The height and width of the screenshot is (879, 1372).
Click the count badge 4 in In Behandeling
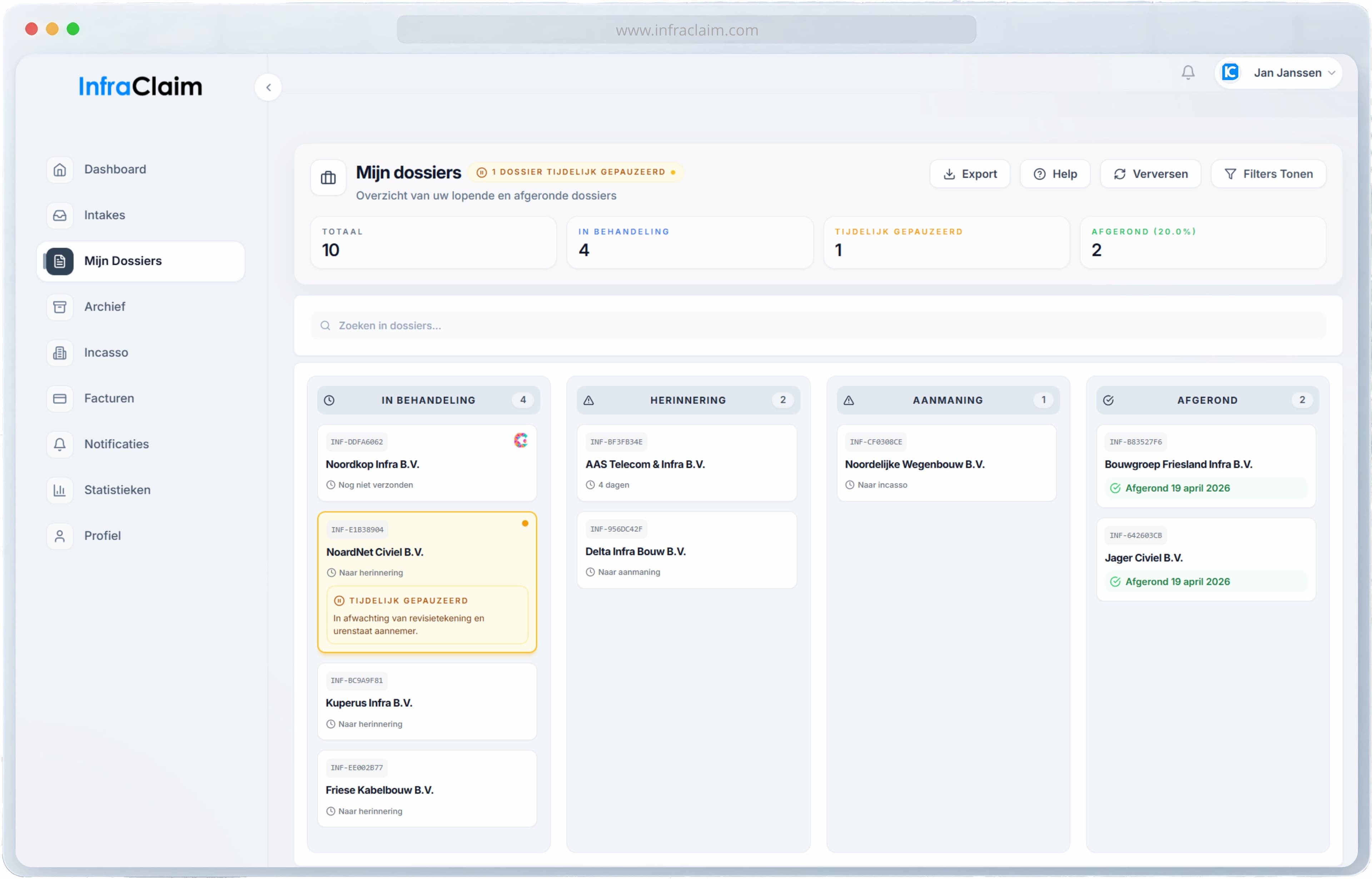(523, 400)
